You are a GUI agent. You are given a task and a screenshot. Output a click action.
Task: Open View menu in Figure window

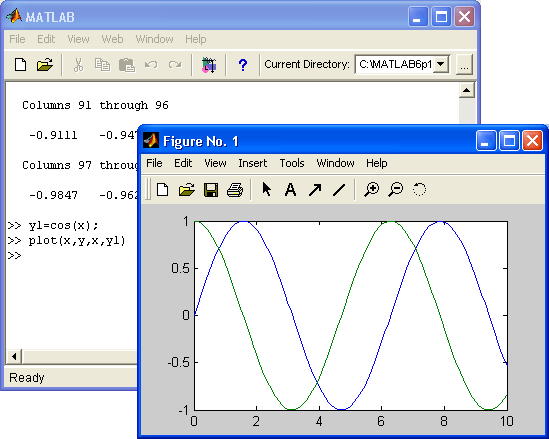tap(215, 163)
